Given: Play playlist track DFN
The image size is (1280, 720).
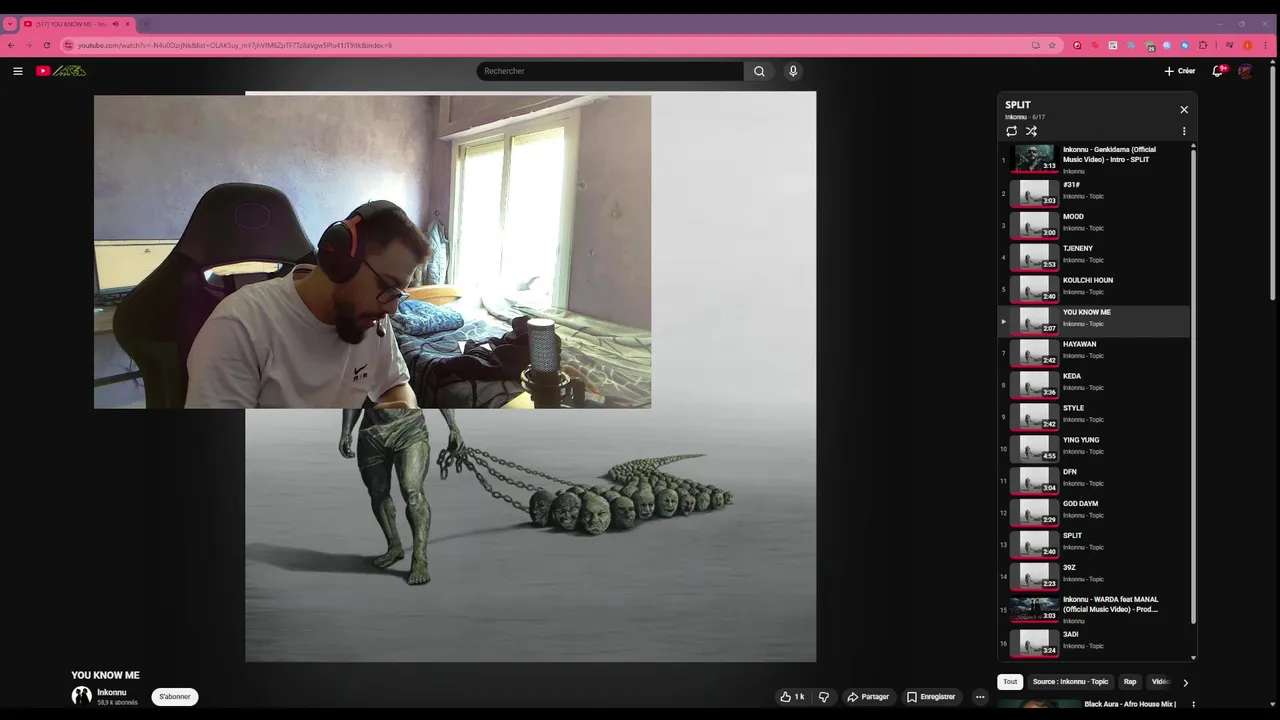Looking at the screenshot, I should pyautogui.click(x=1094, y=480).
